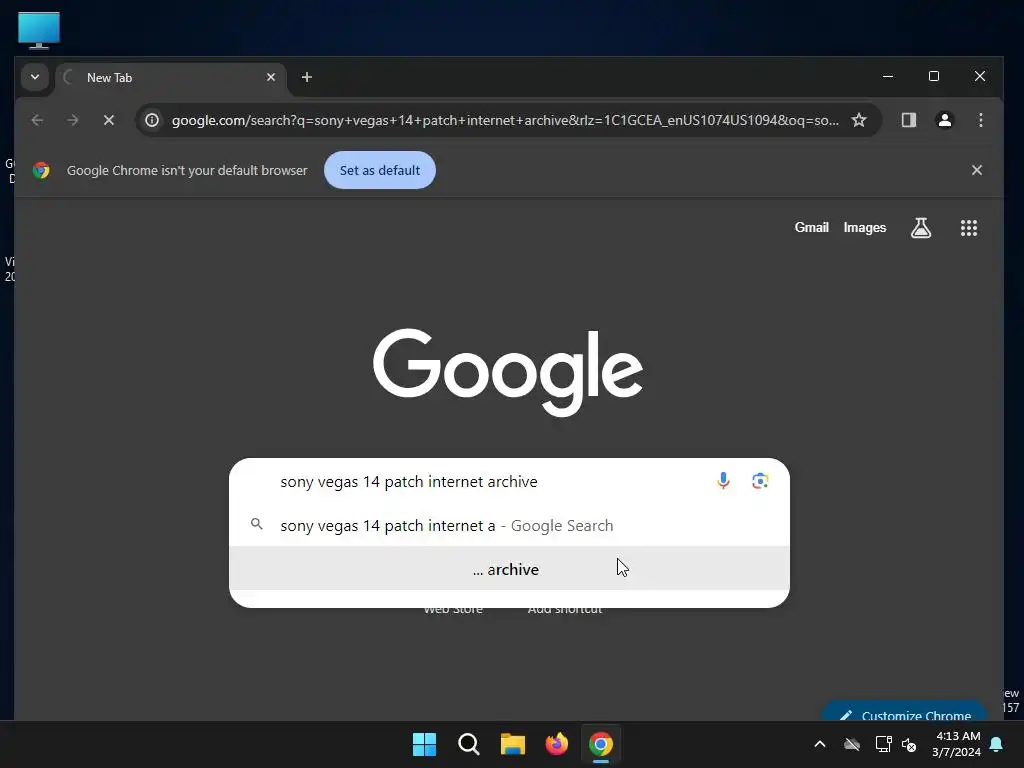Image resolution: width=1024 pixels, height=768 pixels.
Task: Open notifications bell icon
Action: click(x=997, y=744)
